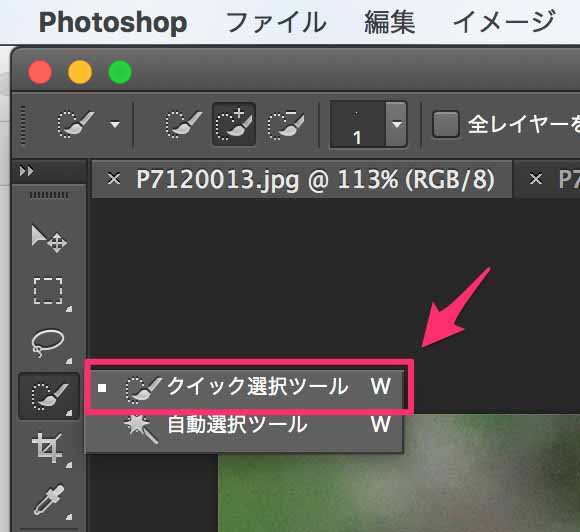The height and width of the screenshot is (532, 580).
Task: Choose Subtract from Selection brush mode
Action: click(x=286, y=124)
